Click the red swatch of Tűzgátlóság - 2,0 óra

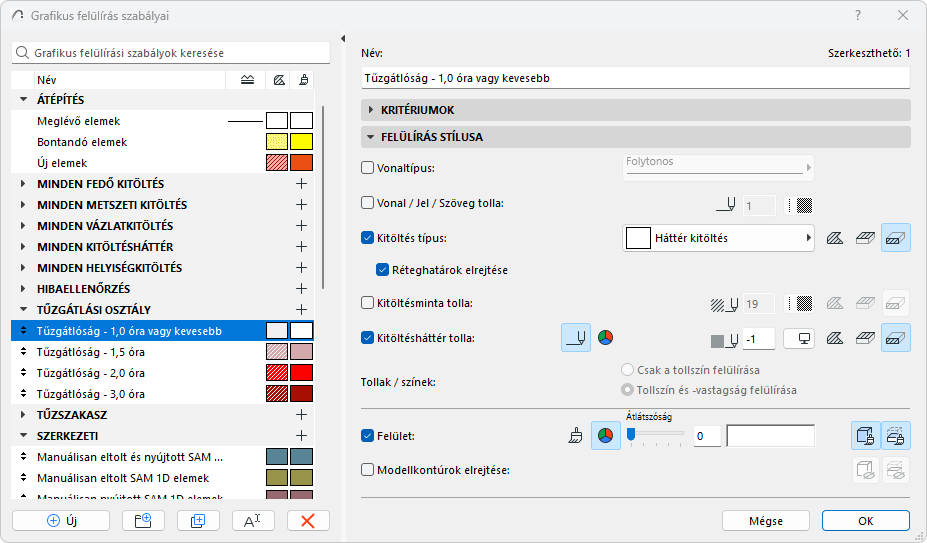(x=301, y=373)
